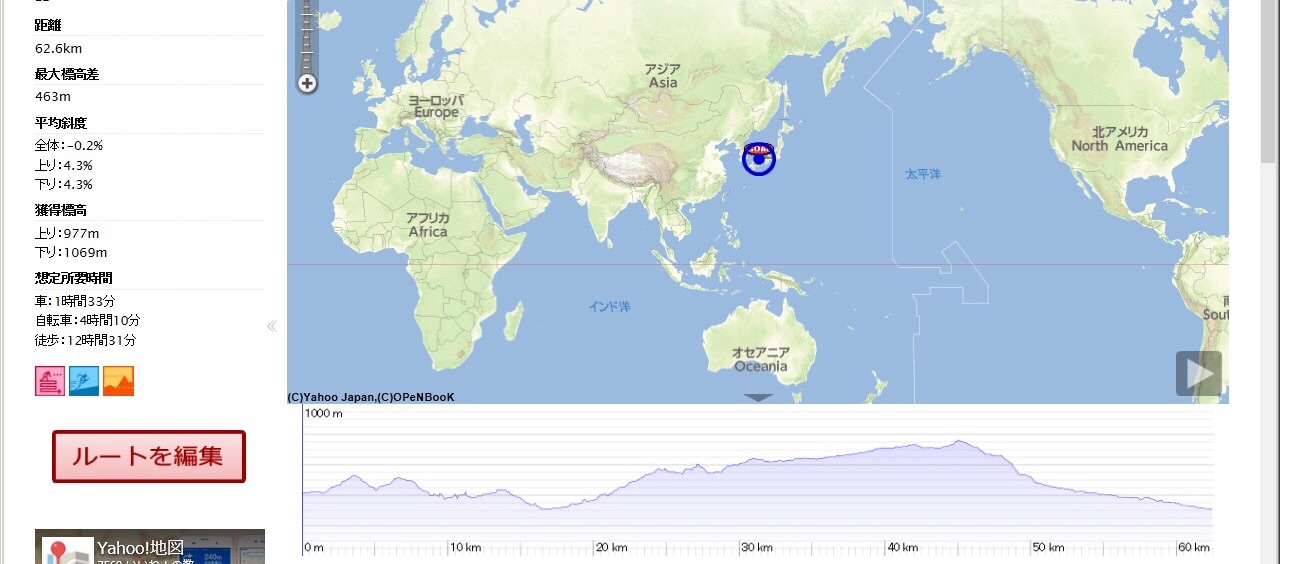1291x564 pixels.
Task: Click the car time 車:1時間33分
Action: (75, 301)
